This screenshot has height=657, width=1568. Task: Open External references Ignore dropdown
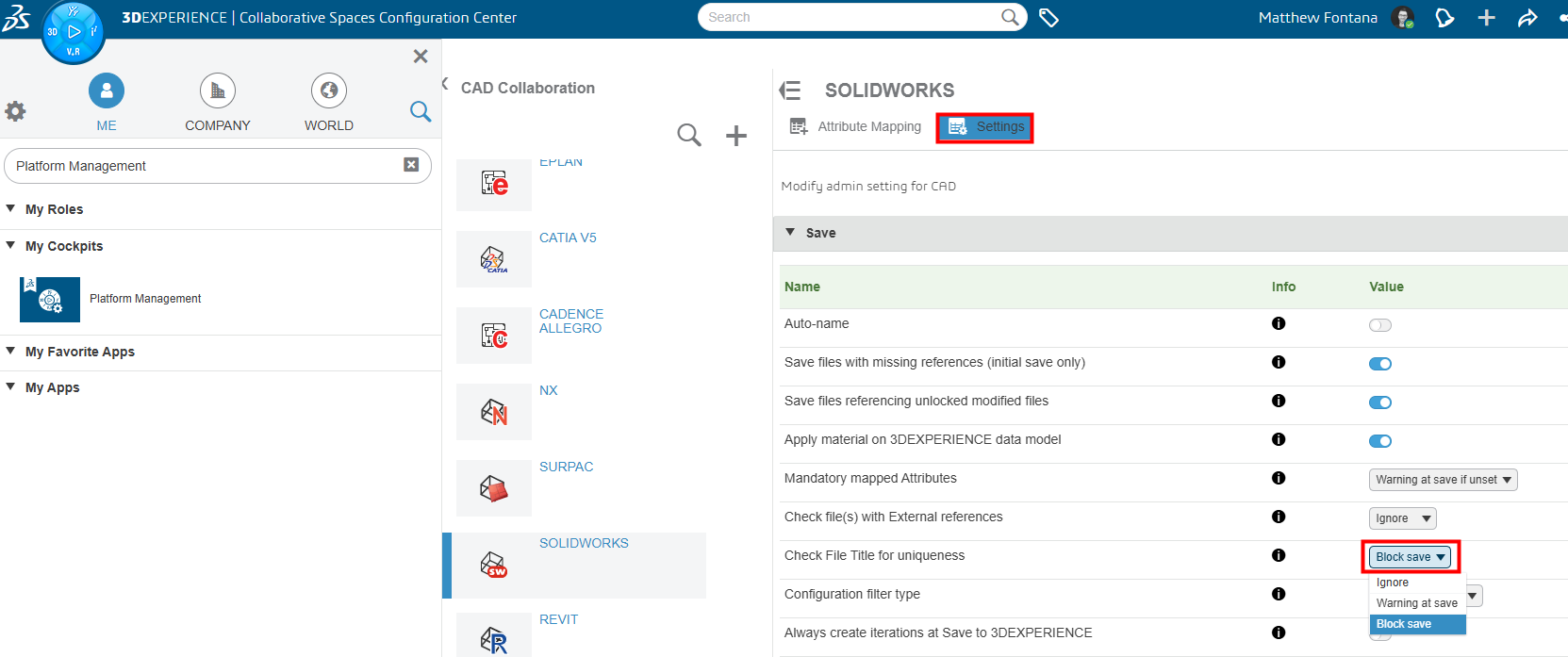coord(1402,518)
